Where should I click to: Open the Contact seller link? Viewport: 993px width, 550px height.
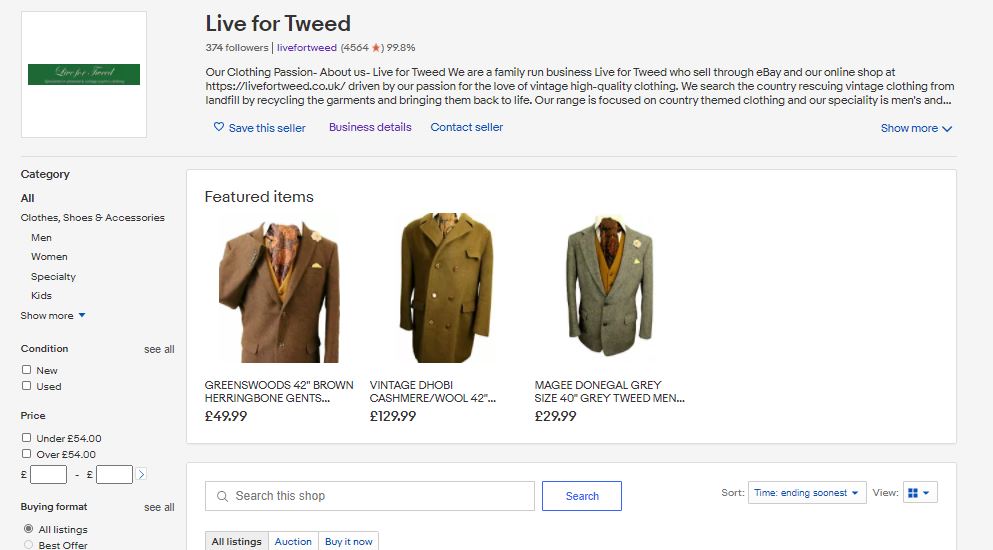(x=467, y=127)
